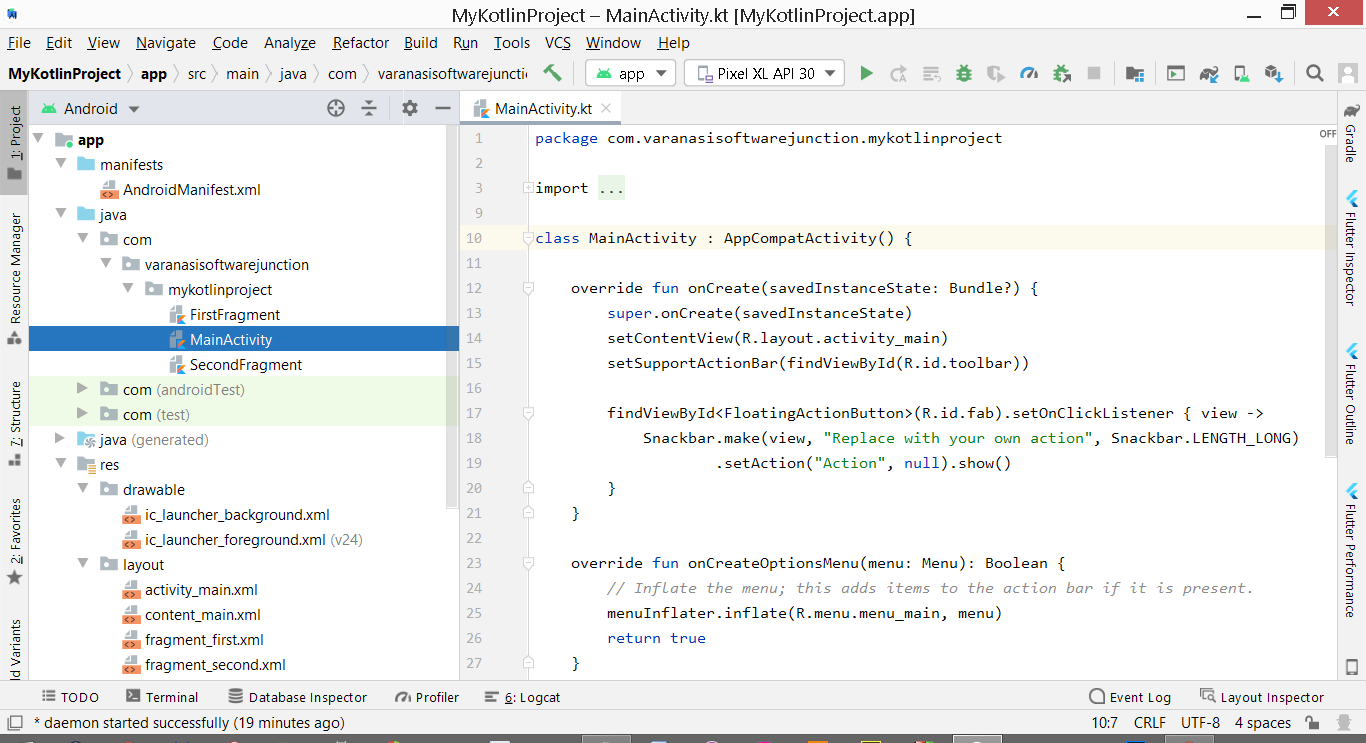Open the Layout Inspector
The image size is (1366, 743).
(x=1261, y=697)
